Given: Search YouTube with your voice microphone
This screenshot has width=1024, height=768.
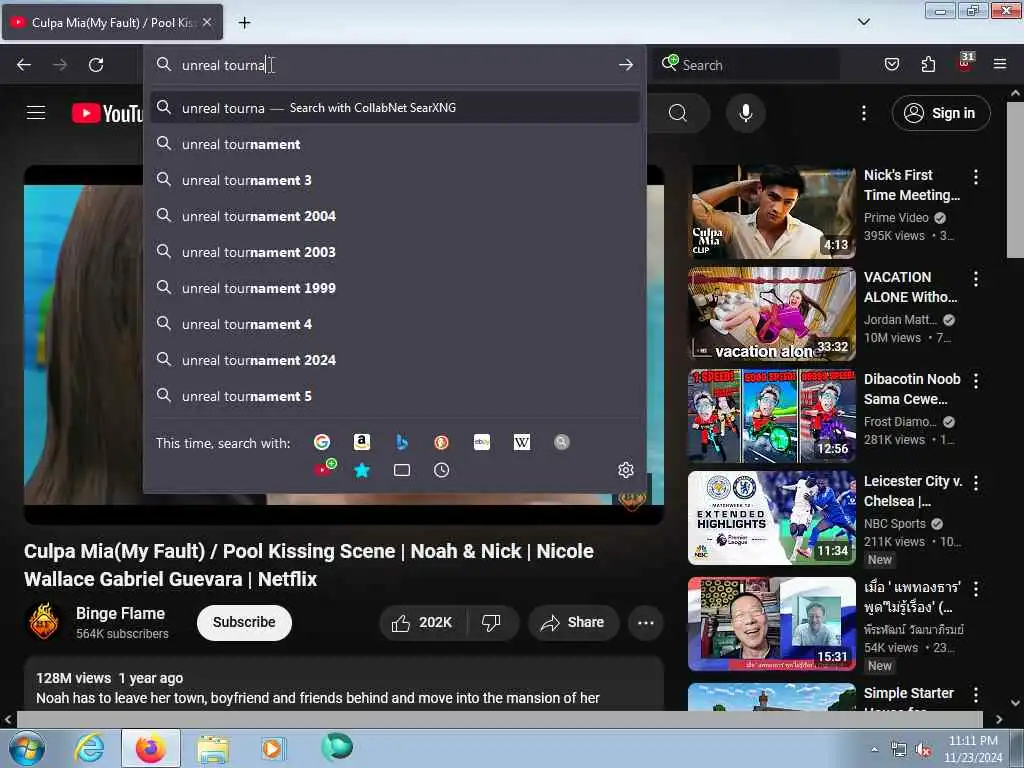Looking at the screenshot, I should pyautogui.click(x=745, y=113).
